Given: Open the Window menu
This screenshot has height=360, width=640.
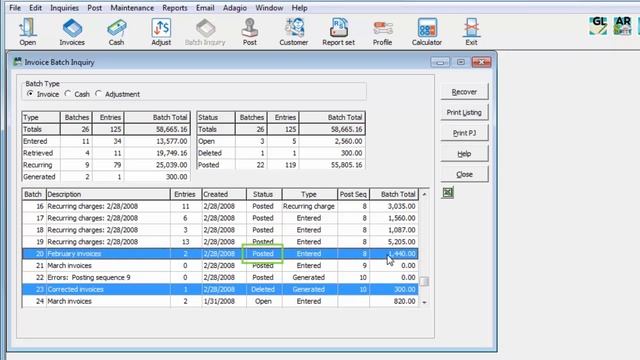Looking at the screenshot, I should [269, 8].
